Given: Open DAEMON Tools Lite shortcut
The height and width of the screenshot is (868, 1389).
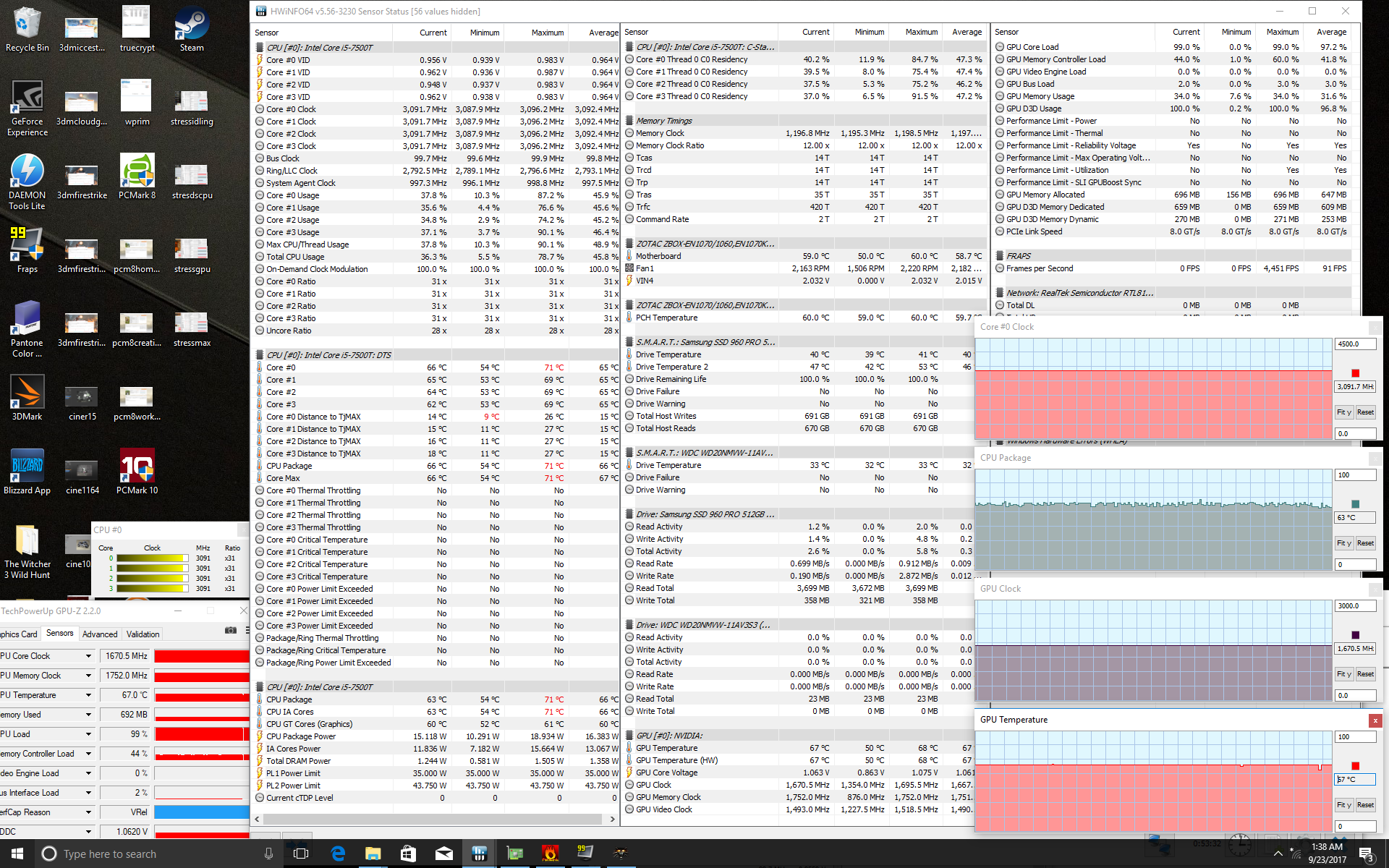Looking at the screenshot, I should (x=27, y=182).
